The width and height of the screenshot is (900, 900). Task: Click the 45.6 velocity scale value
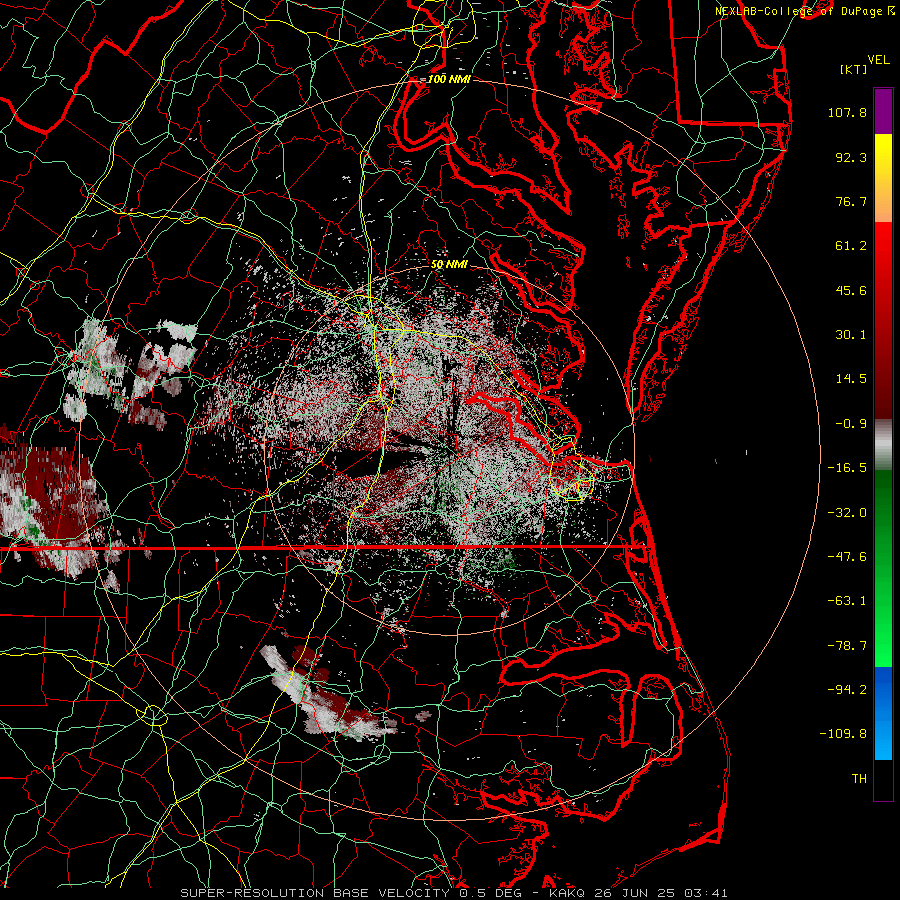click(x=851, y=290)
